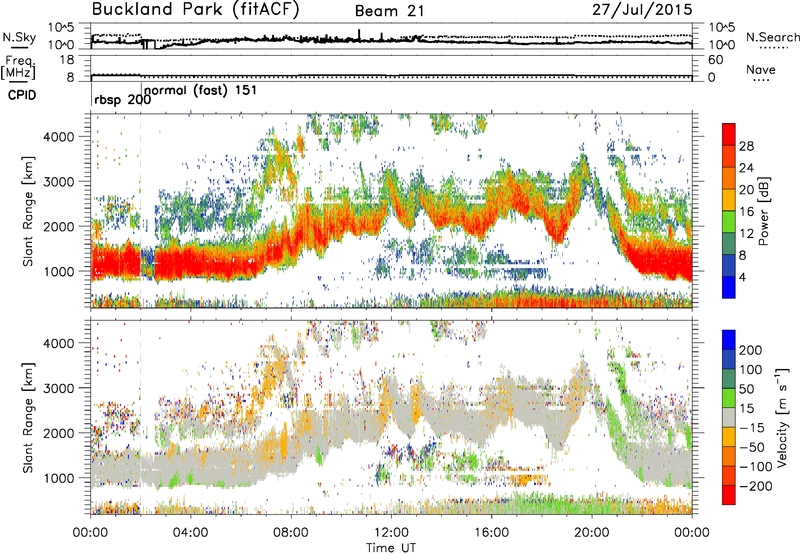Click the rightmost "00:00" time tick label

pyautogui.click(x=692, y=533)
